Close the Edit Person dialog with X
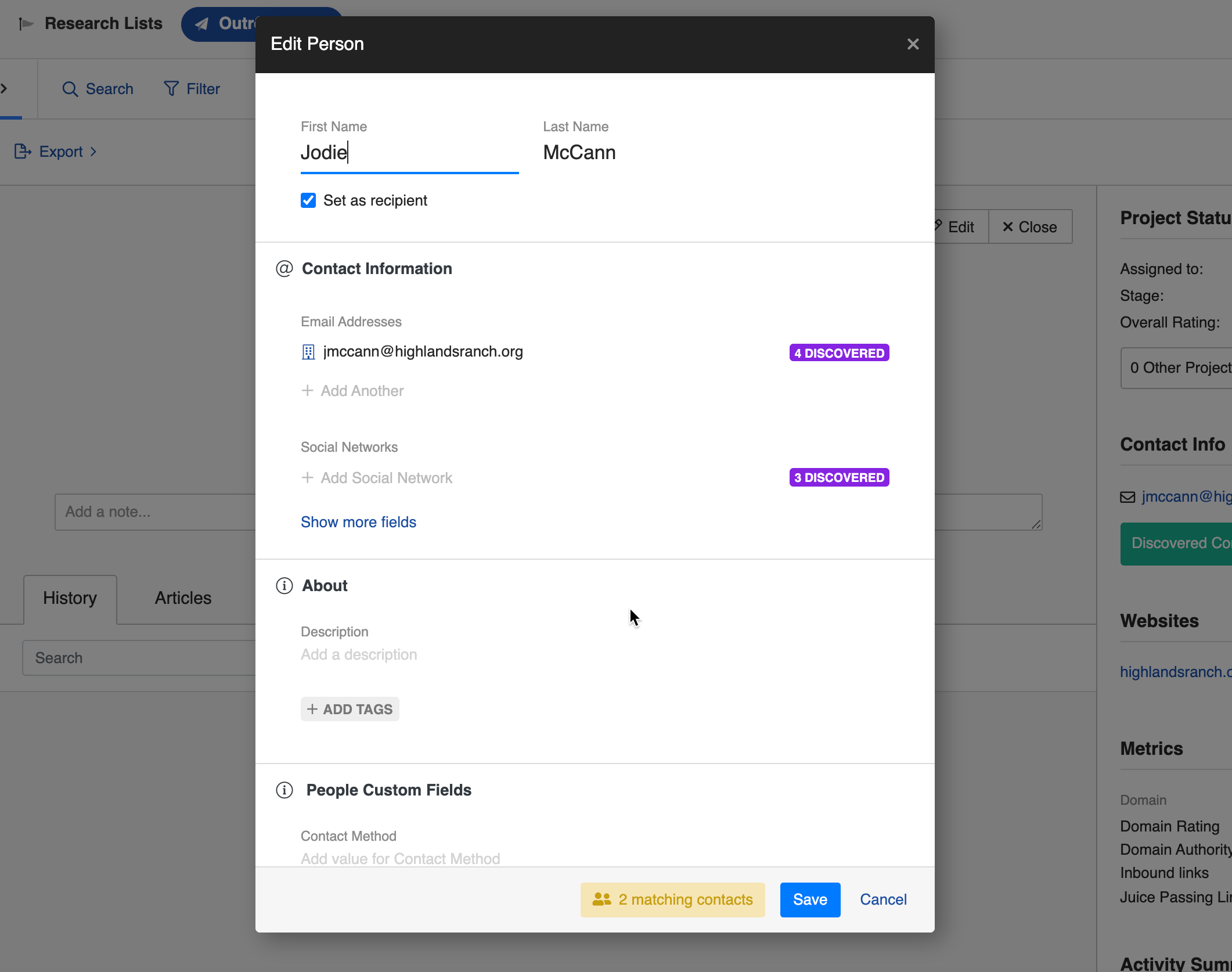 [913, 44]
